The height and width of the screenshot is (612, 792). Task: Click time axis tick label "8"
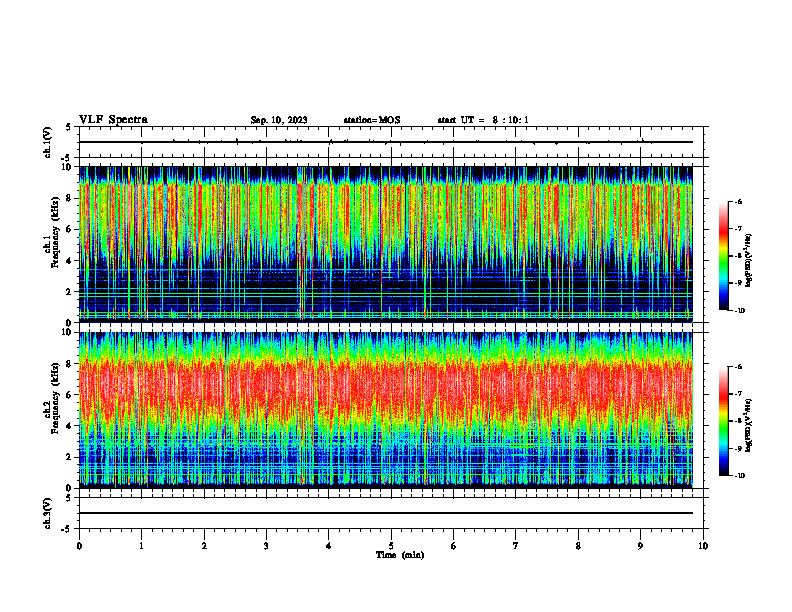tap(578, 546)
